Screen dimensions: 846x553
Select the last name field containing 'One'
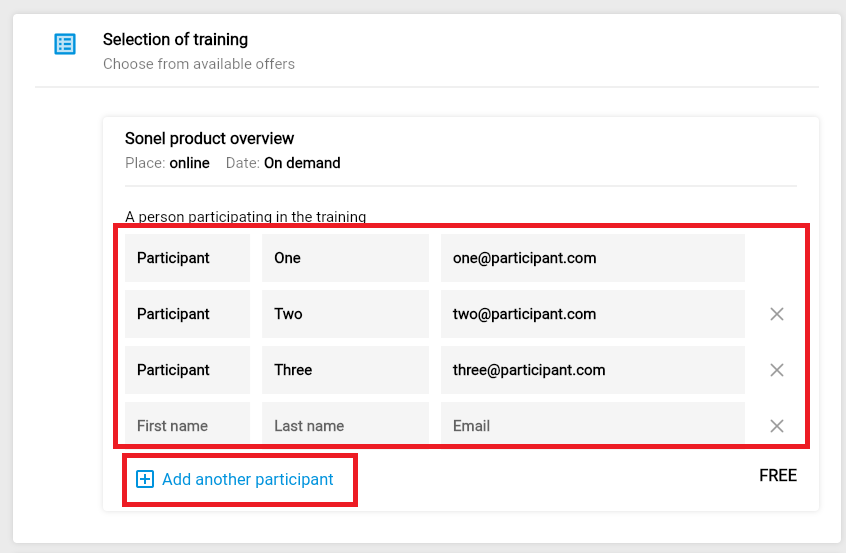click(345, 258)
